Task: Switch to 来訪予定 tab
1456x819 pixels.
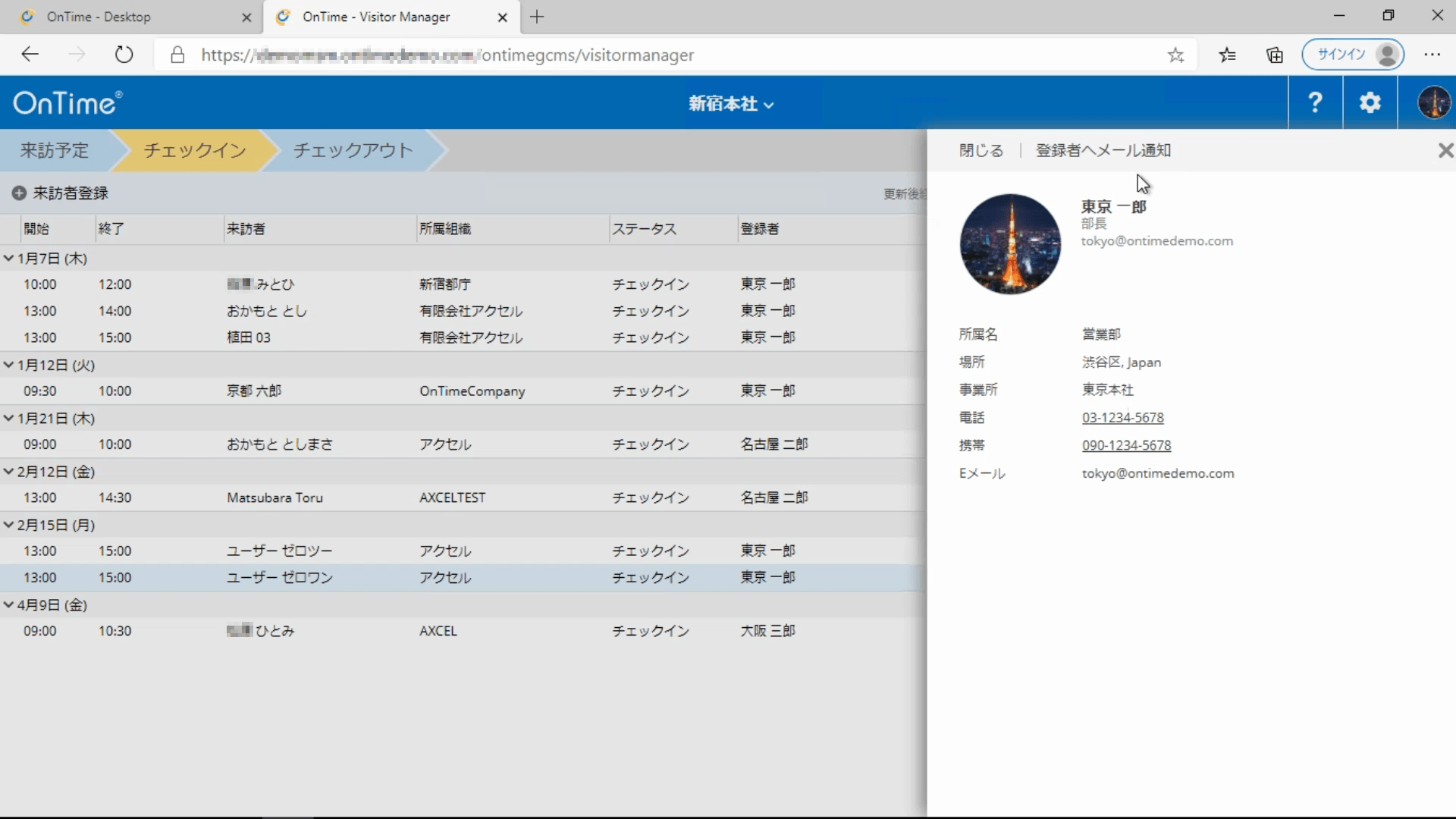Action: [x=55, y=150]
